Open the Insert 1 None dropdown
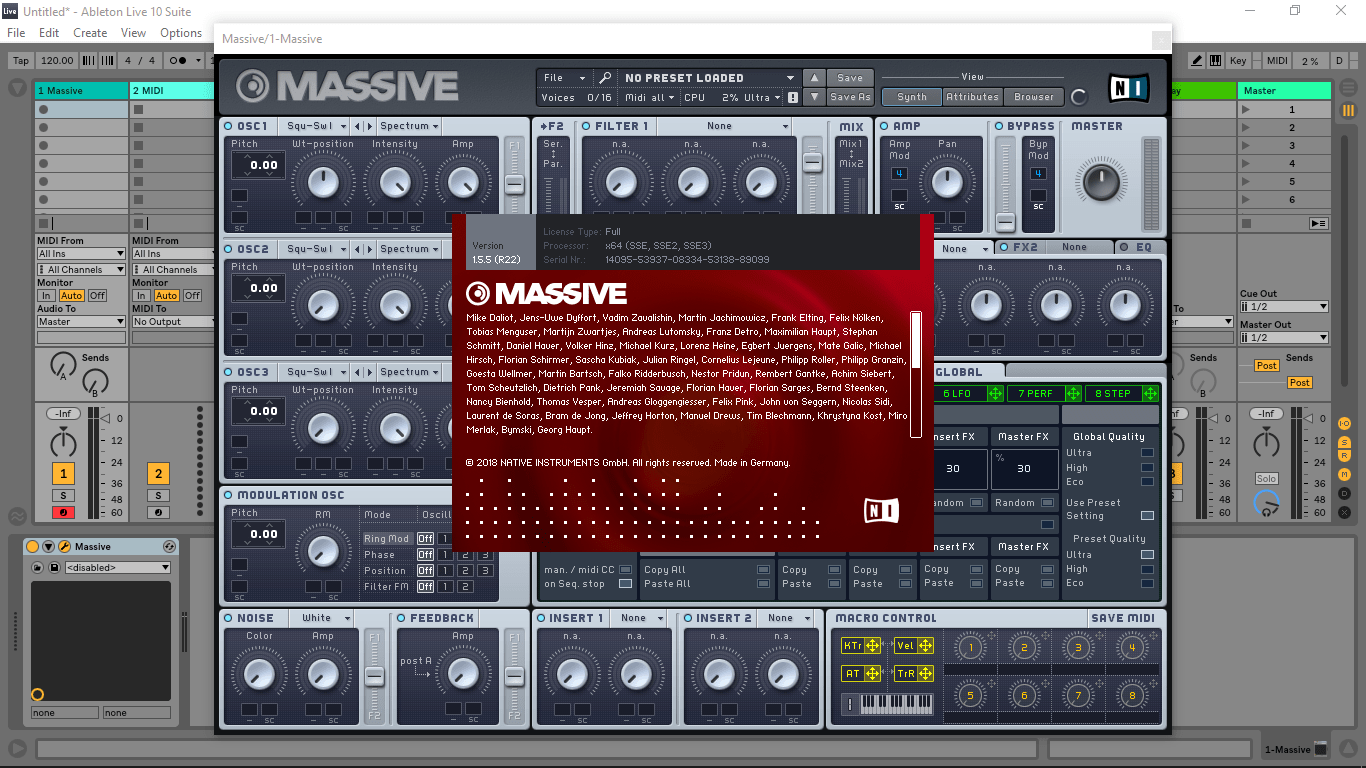 pyautogui.click(x=639, y=618)
